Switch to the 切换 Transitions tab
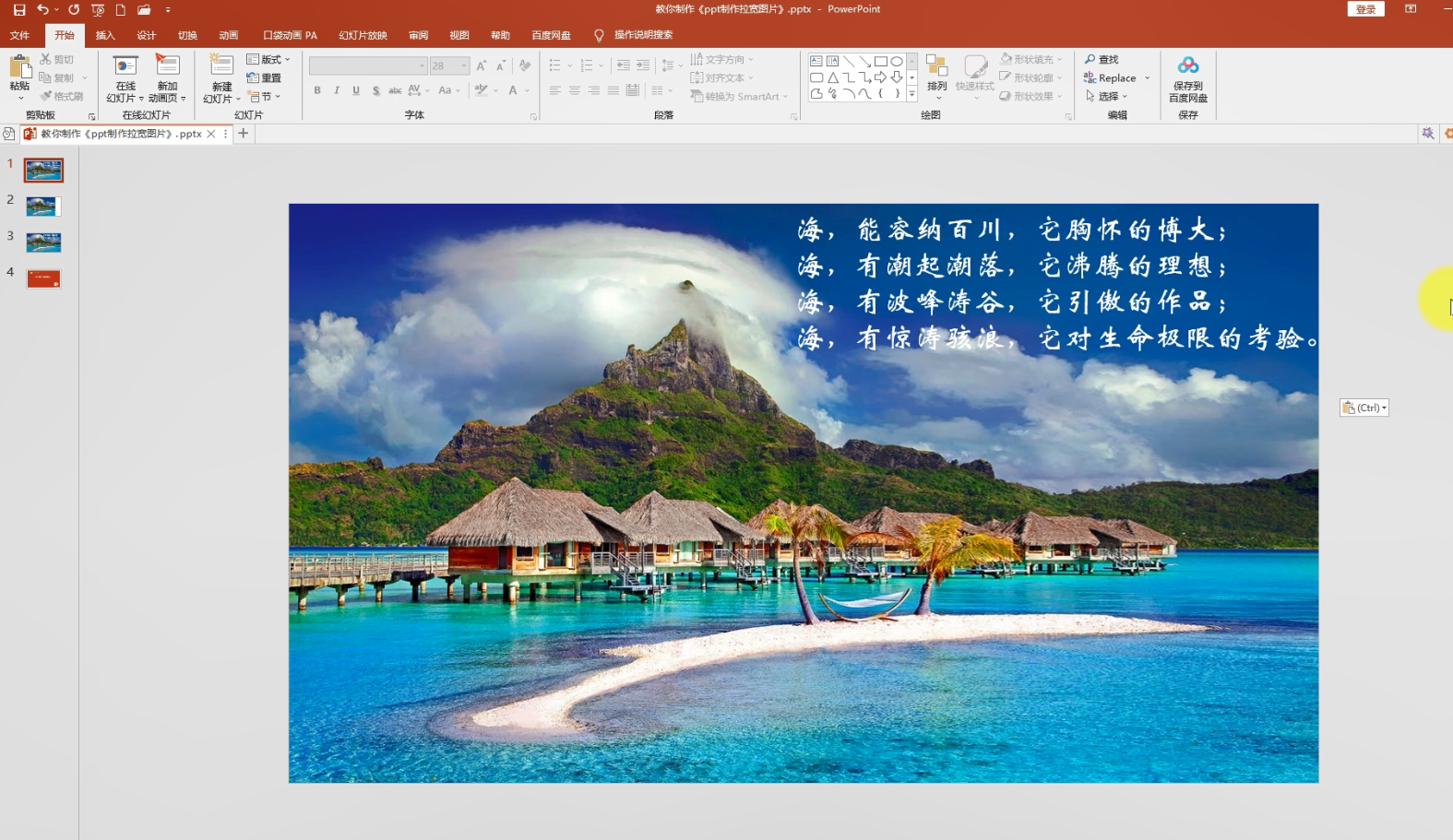1453x840 pixels. point(187,35)
